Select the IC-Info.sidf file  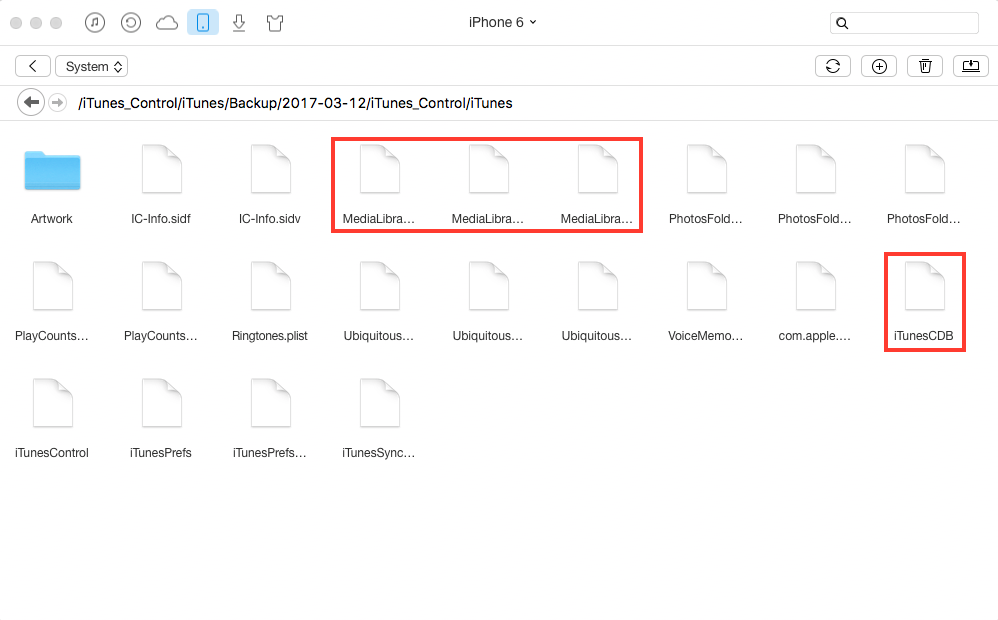tap(161, 186)
